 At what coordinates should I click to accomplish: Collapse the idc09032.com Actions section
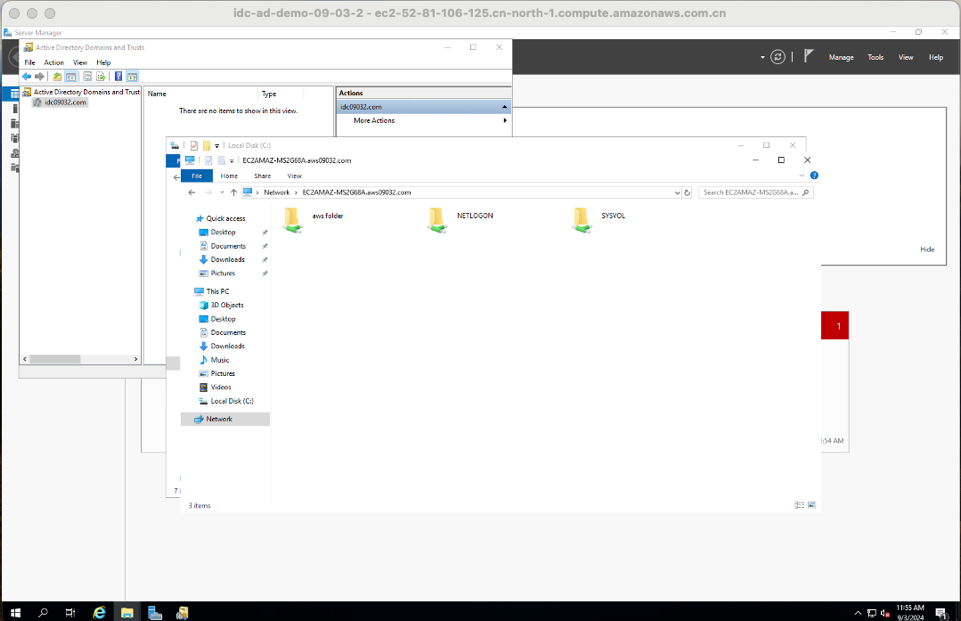(x=504, y=106)
